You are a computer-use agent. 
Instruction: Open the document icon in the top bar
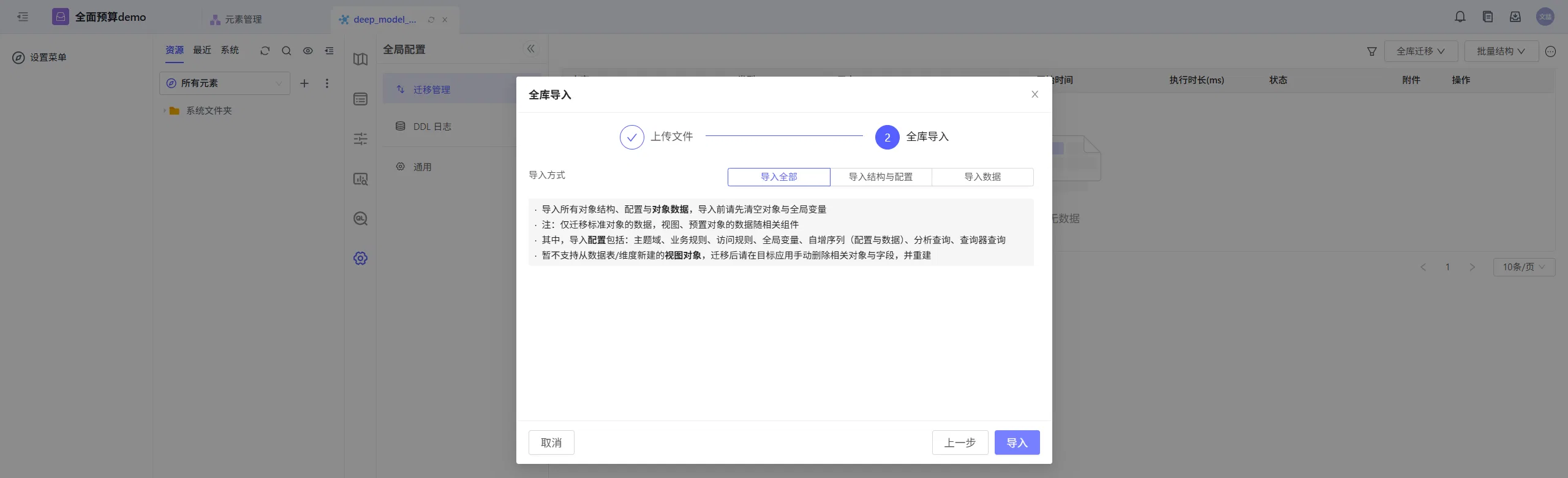coord(1488,17)
